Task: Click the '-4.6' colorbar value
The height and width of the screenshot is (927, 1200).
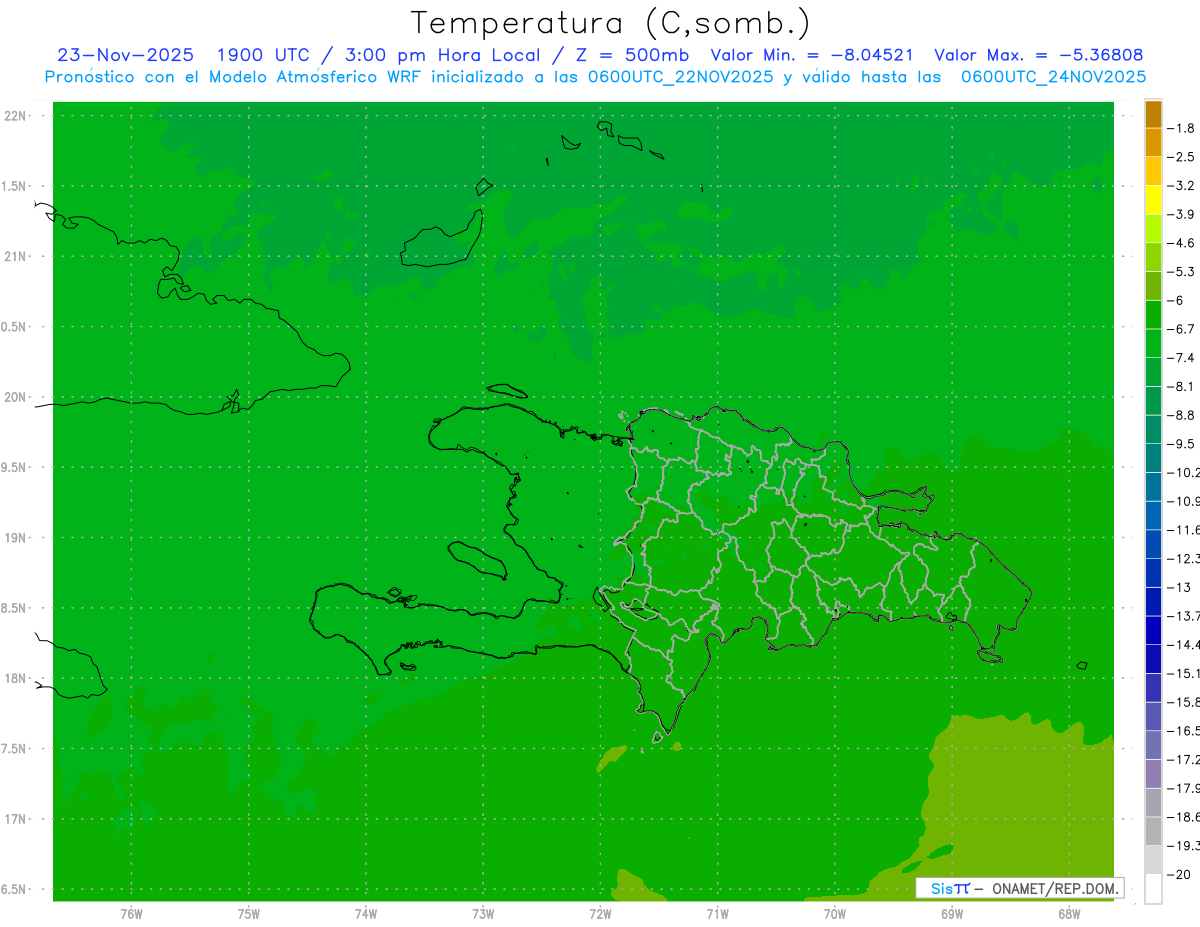Action: point(1181,243)
